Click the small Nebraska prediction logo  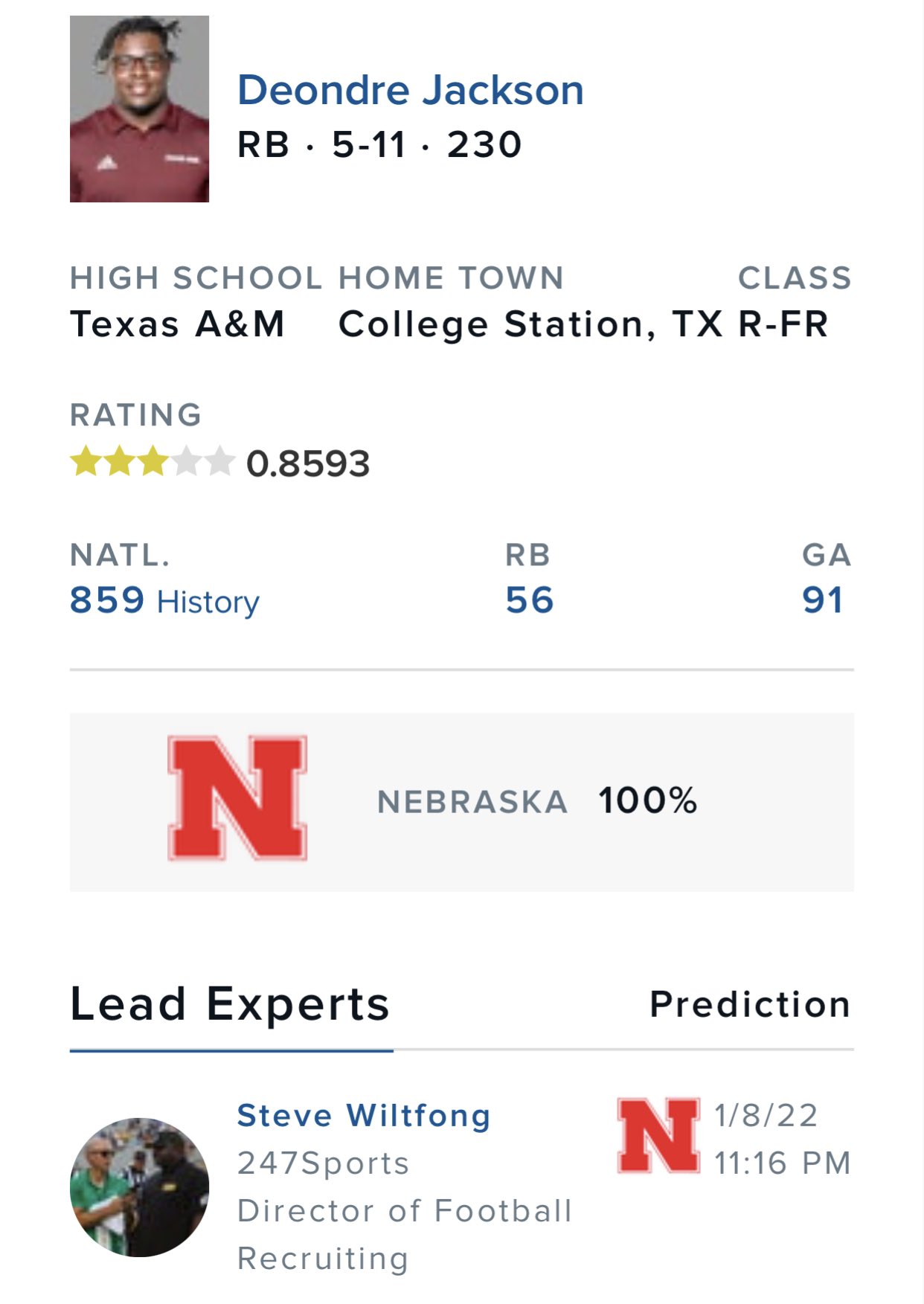point(658,1136)
